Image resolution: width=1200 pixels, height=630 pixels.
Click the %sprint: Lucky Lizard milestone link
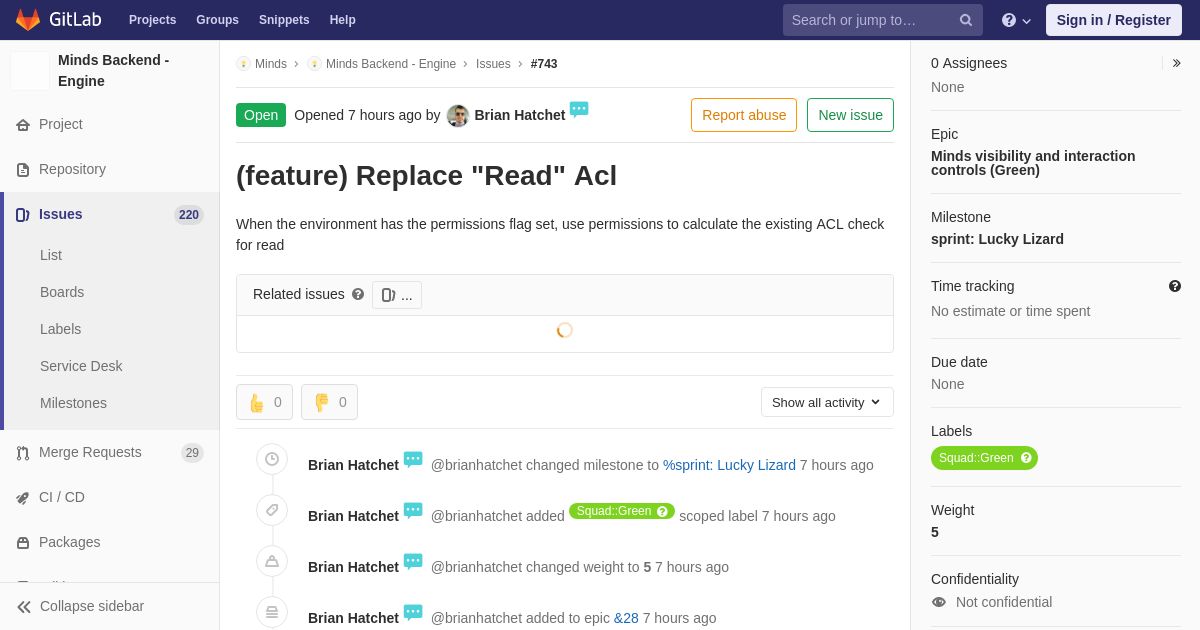729,465
